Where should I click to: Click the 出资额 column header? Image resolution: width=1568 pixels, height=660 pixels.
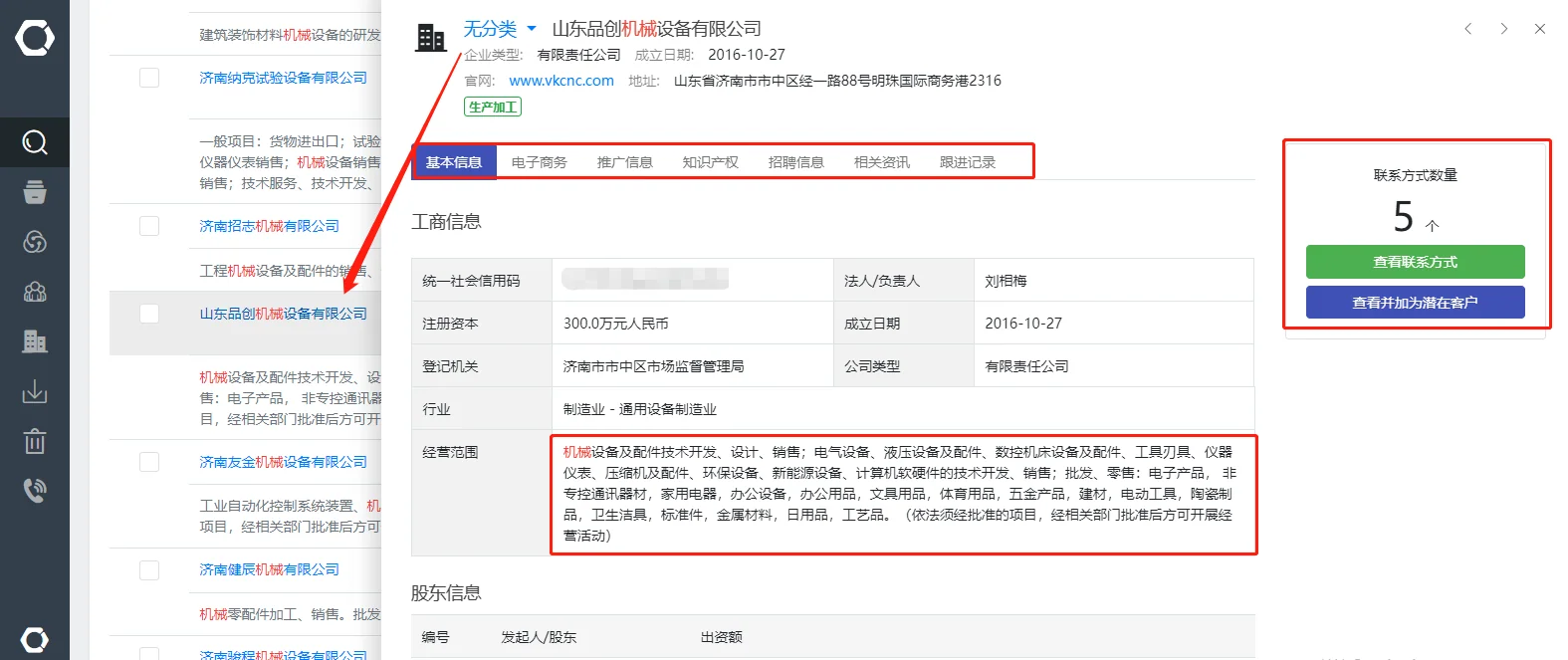(722, 637)
